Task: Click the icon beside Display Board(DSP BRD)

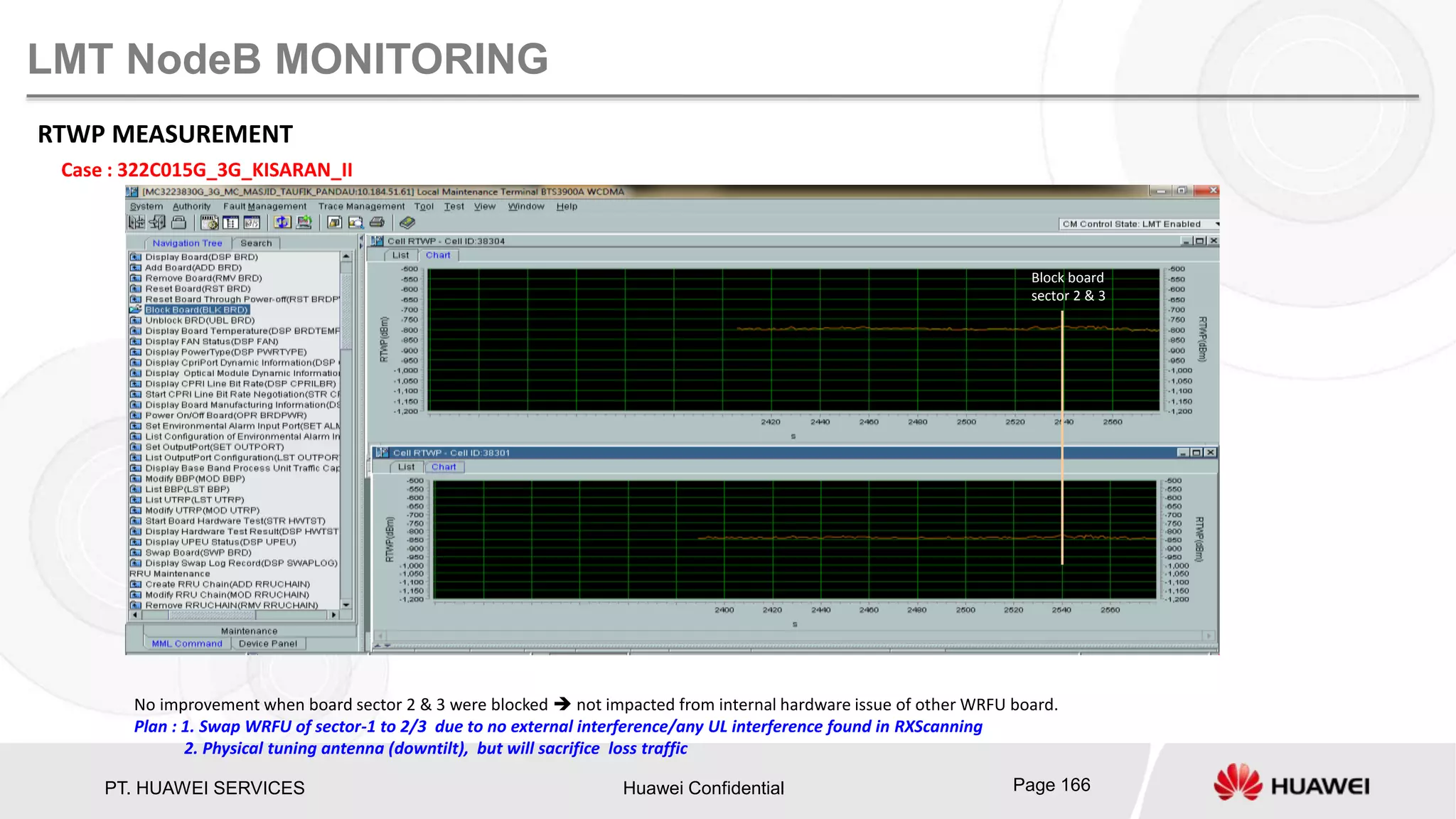Action: pos(136,257)
